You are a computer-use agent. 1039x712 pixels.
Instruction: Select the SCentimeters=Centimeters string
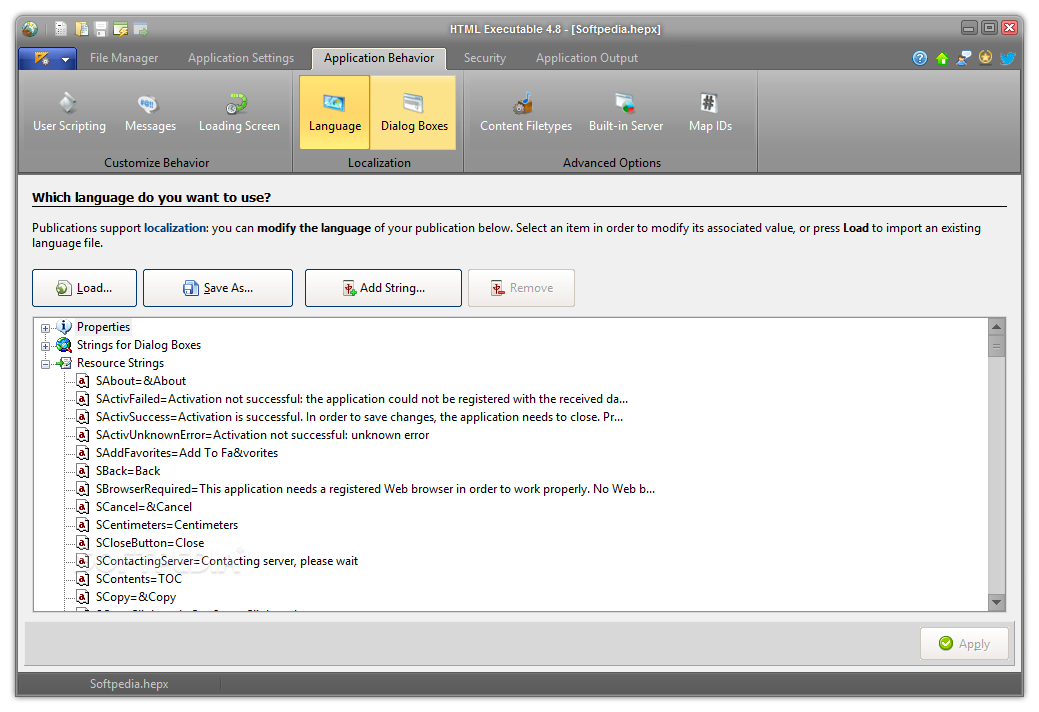tap(167, 525)
